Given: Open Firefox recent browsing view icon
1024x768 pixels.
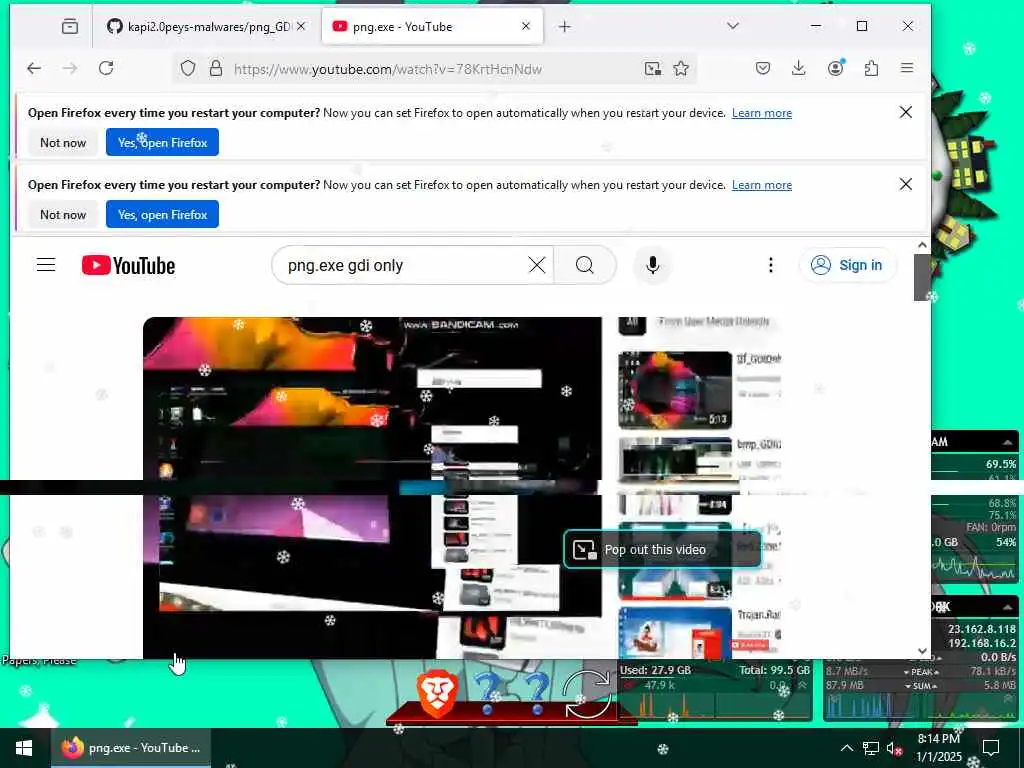Looking at the screenshot, I should [70, 26].
